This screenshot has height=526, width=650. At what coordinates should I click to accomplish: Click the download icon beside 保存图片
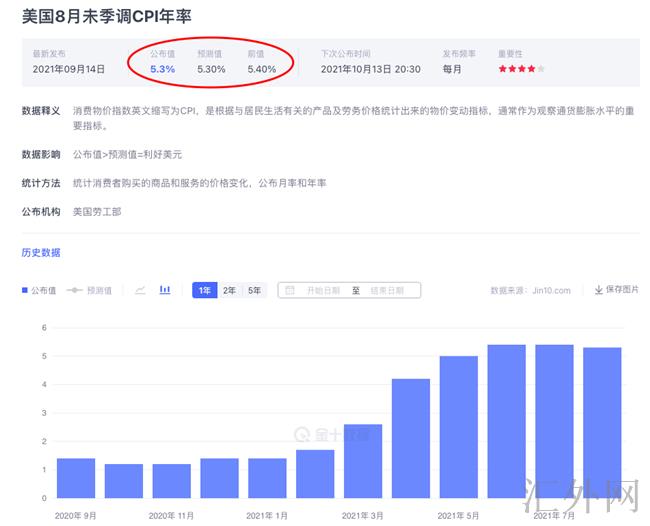(599, 290)
